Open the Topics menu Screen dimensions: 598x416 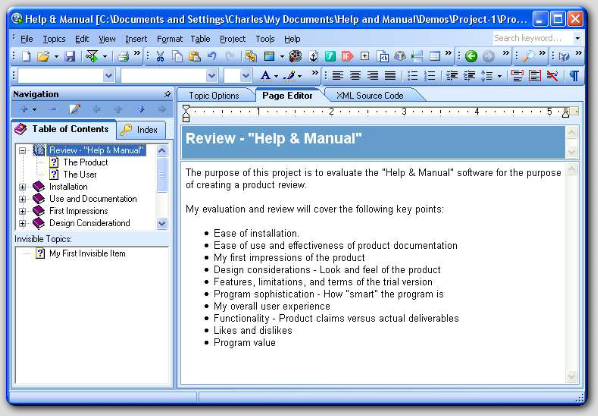click(x=54, y=39)
